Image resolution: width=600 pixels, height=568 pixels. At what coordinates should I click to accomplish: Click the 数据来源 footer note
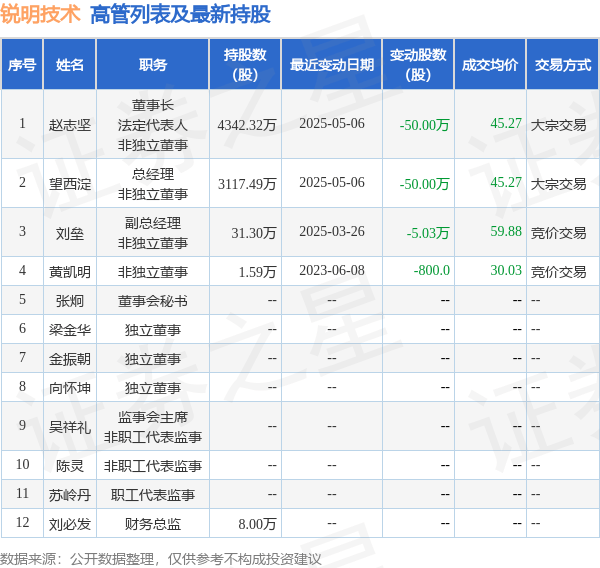click(160, 559)
